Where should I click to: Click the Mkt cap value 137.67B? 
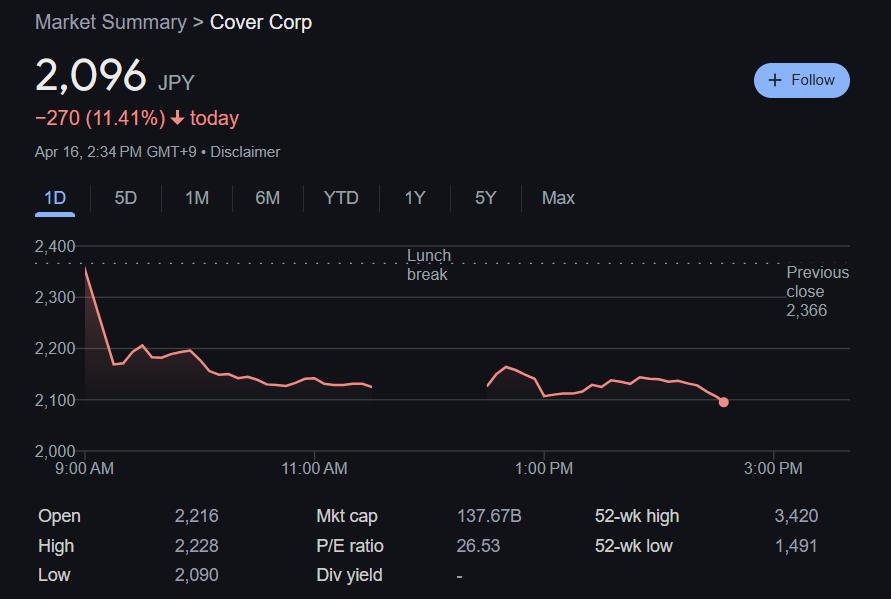(x=489, y=516)
